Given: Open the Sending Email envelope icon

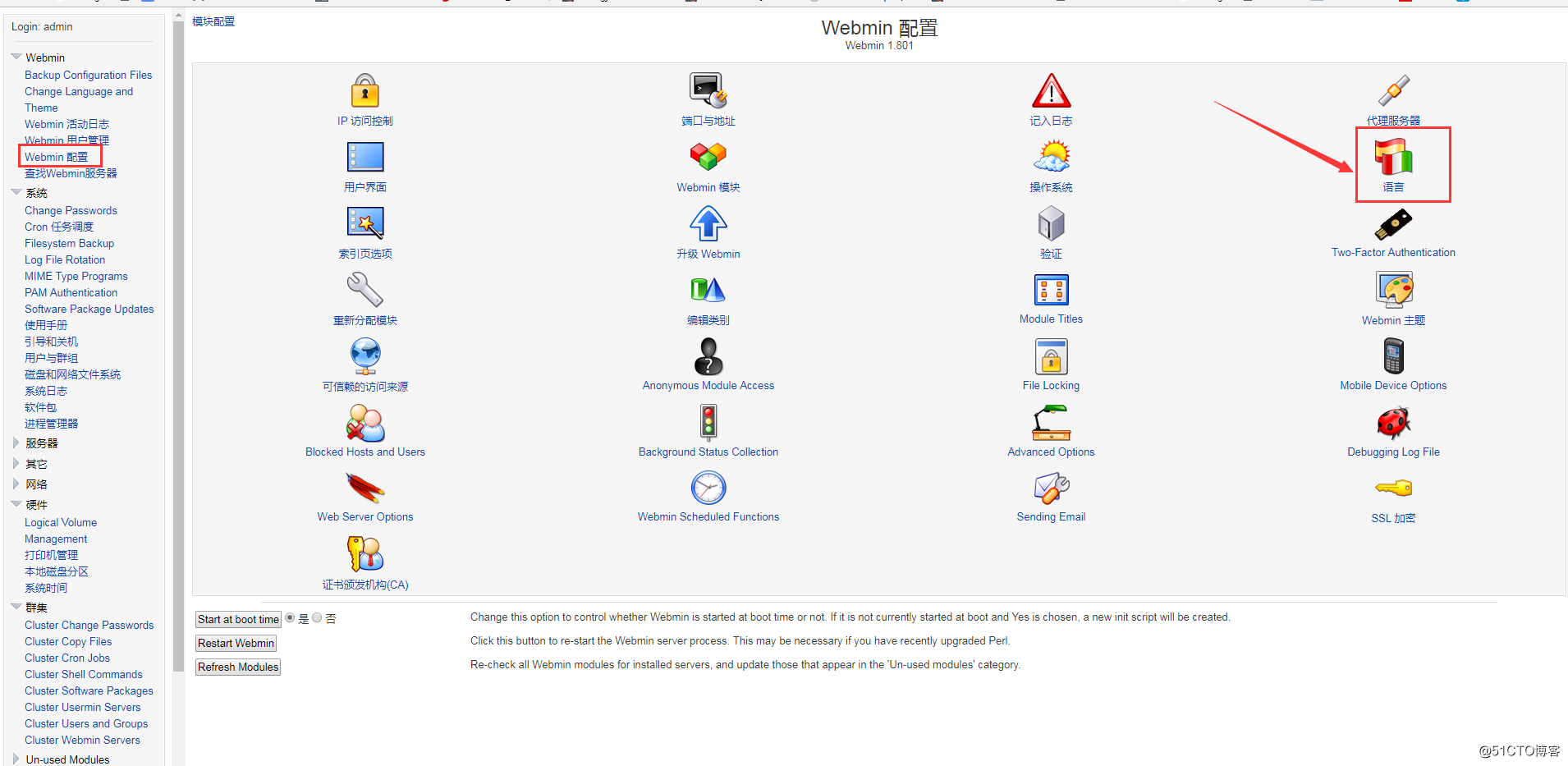Looking at the screenshot, I should (x=1051, y=488).
